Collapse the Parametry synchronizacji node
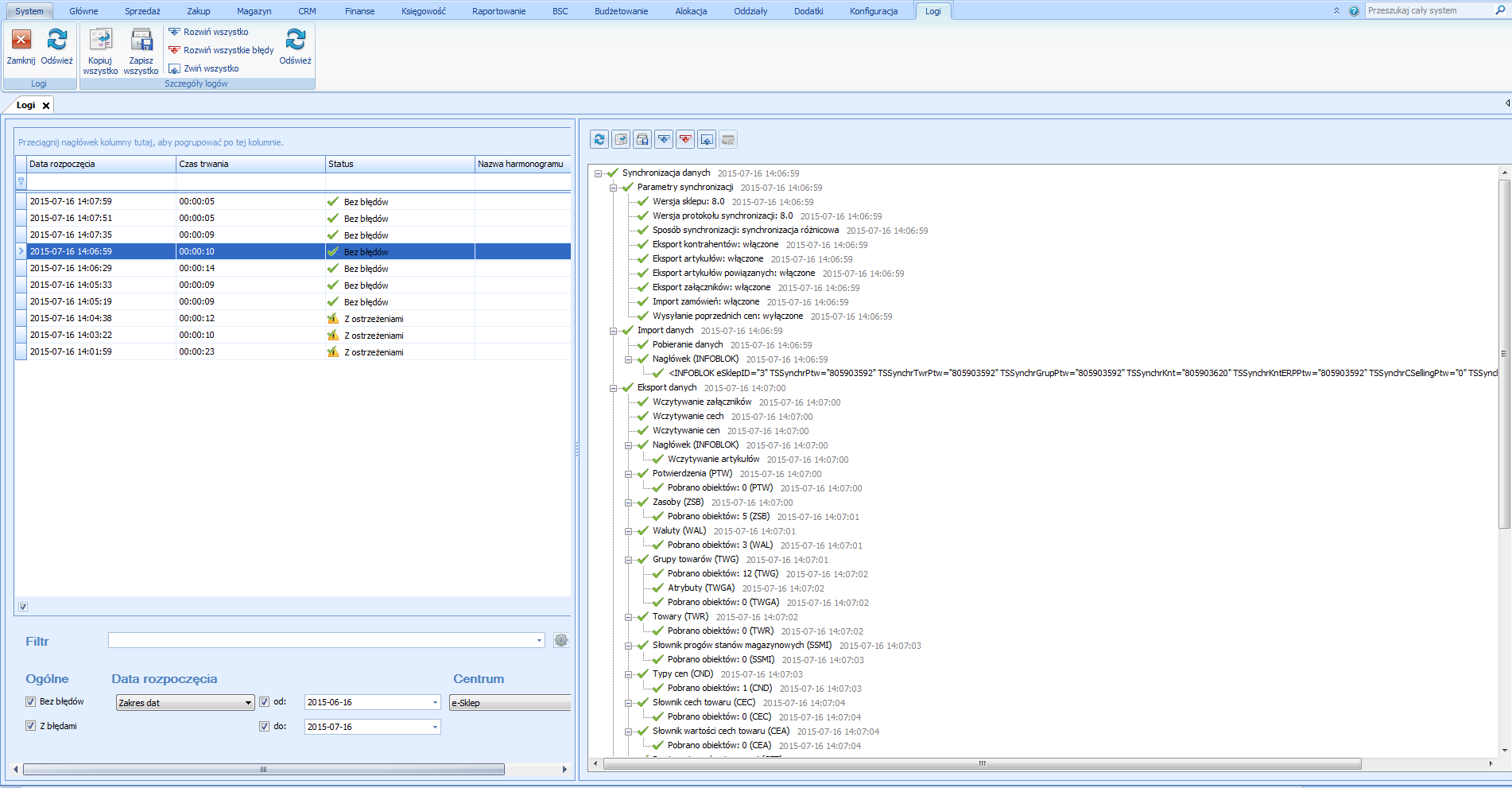The height and width of the screenshot is (788, 1512). (614, 188)
